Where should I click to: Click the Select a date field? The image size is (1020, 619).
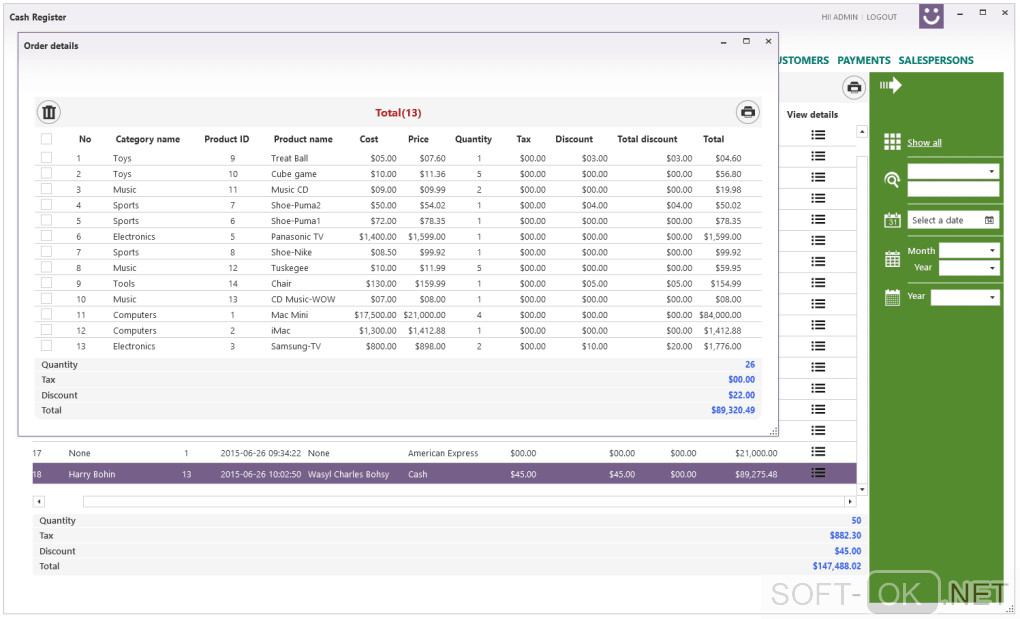point(953,220)
